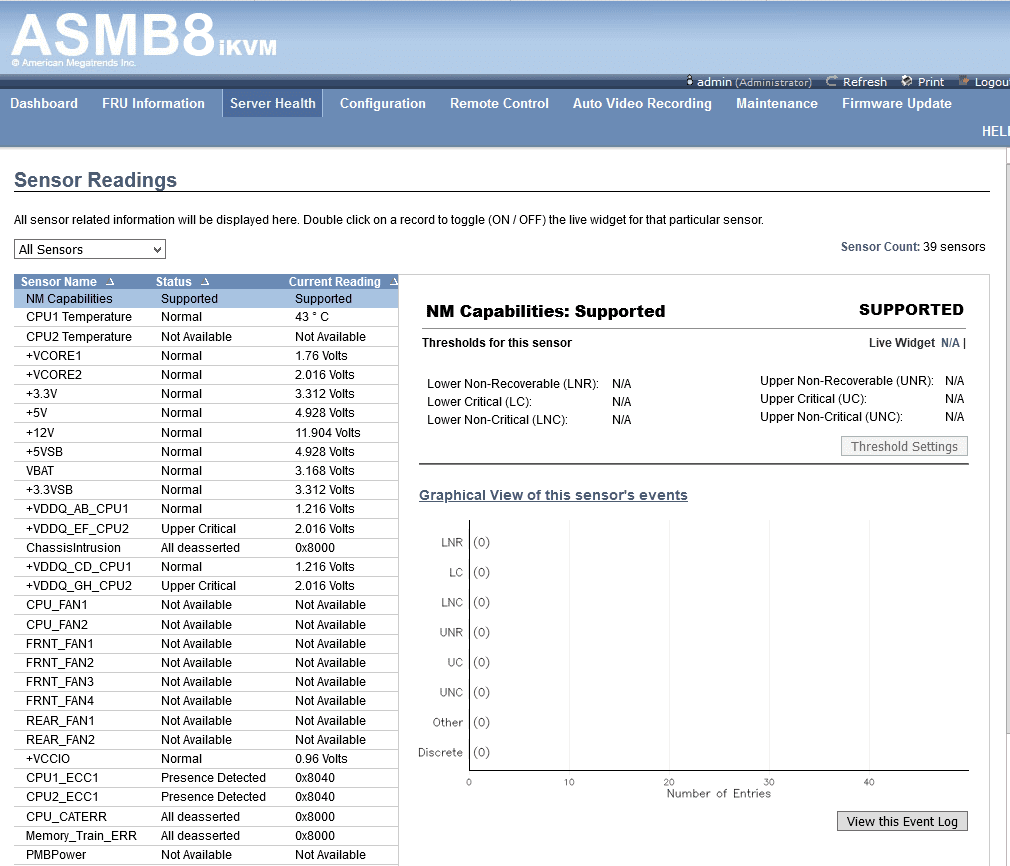Select the +VDDQ_GH_CPU2 row
The width and height of the screenshot is (1010, 866).
(206, 586)
